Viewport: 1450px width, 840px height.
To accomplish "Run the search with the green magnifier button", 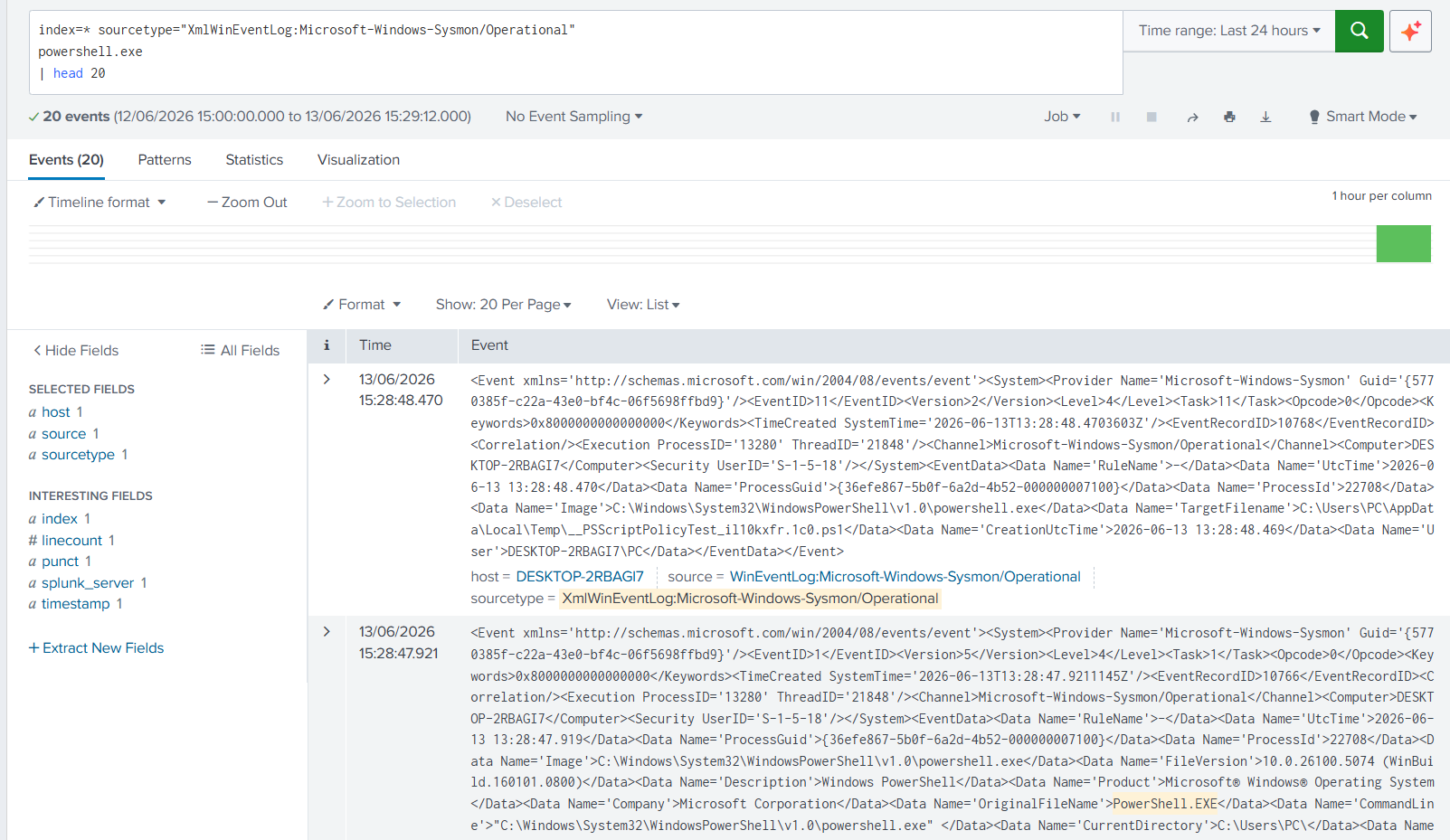I will (1359, 31).
